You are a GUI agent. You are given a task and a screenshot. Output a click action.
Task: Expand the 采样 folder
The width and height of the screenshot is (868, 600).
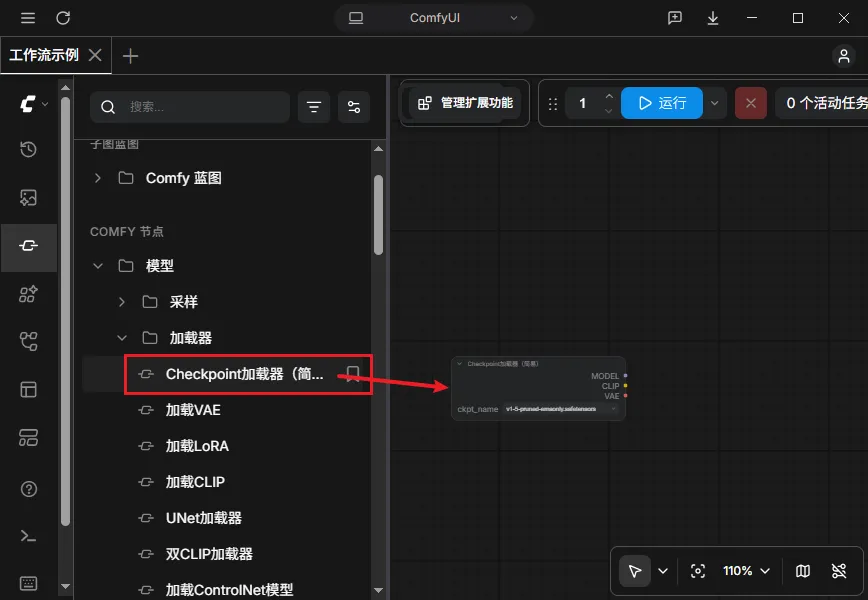tap(122, 302)
